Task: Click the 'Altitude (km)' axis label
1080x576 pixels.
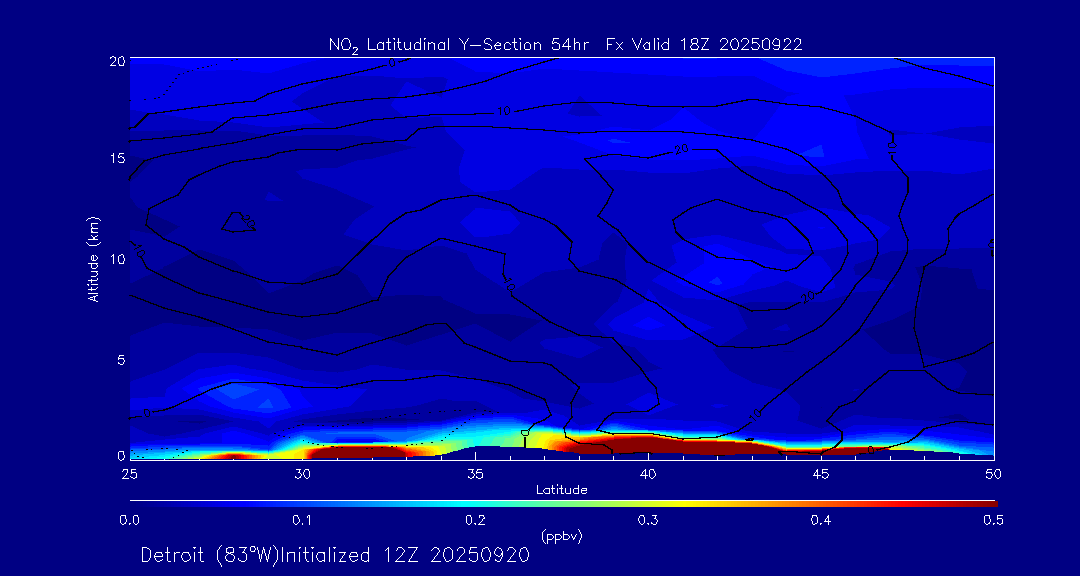Action: [94, 258]
